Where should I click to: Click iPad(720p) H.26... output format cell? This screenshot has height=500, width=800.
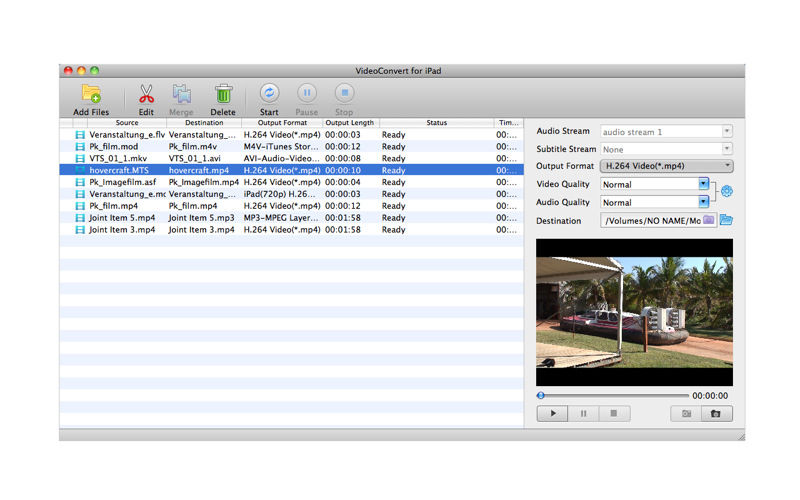click(x=280, y=194)
